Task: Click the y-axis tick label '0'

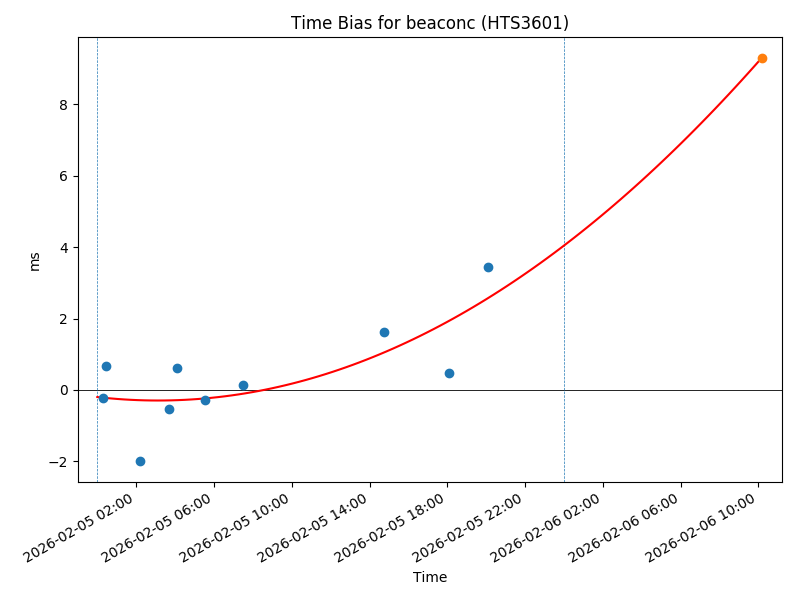Action: pos(62,391)
